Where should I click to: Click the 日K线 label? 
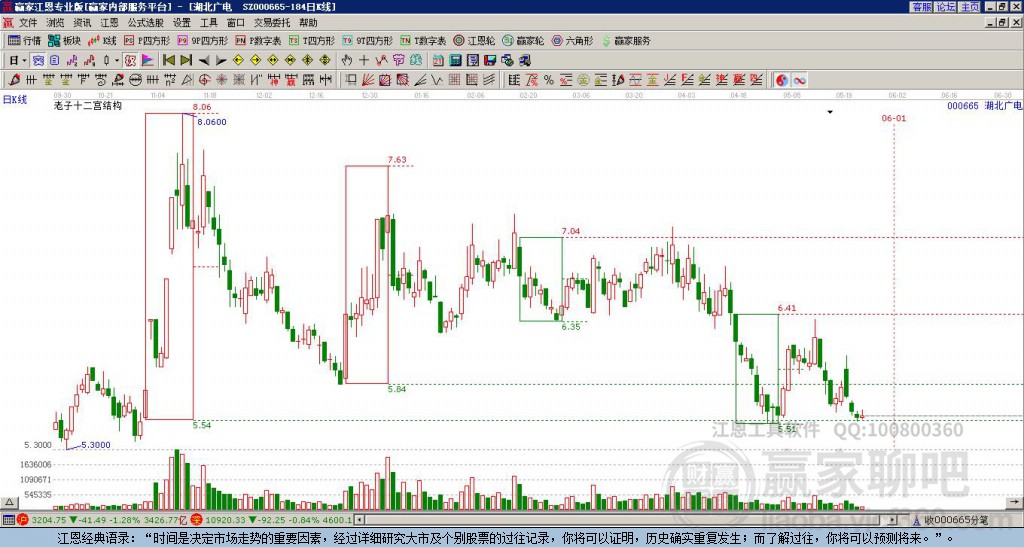pyautogui.click(x=15, y=100)
